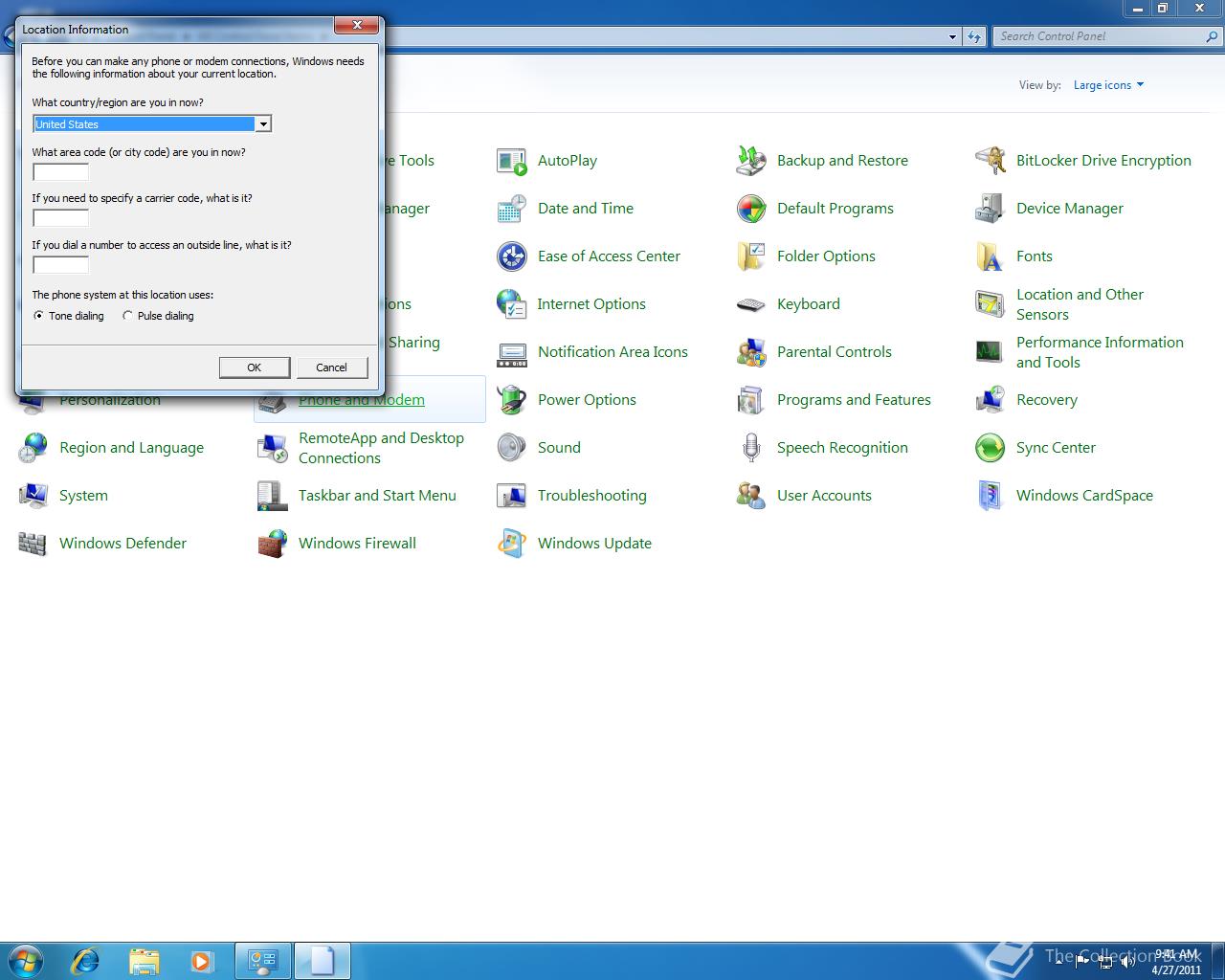Screen dimensions: 1225x980
Task: Open the Speech Recognition microphone icon
Action: click(751, 448)
